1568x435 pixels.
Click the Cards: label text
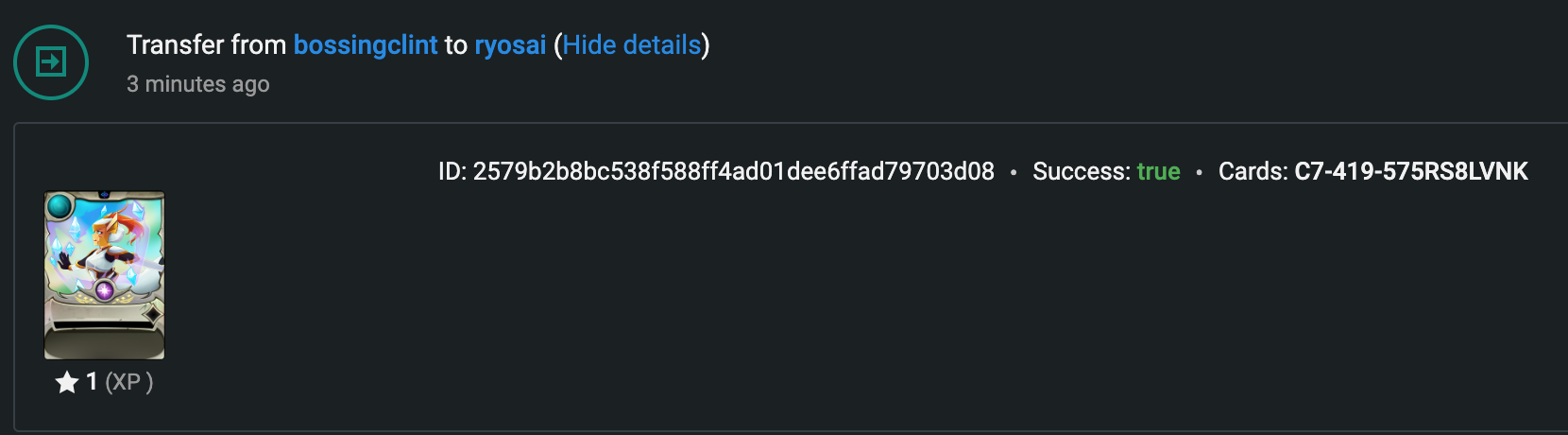(1253, 171)
